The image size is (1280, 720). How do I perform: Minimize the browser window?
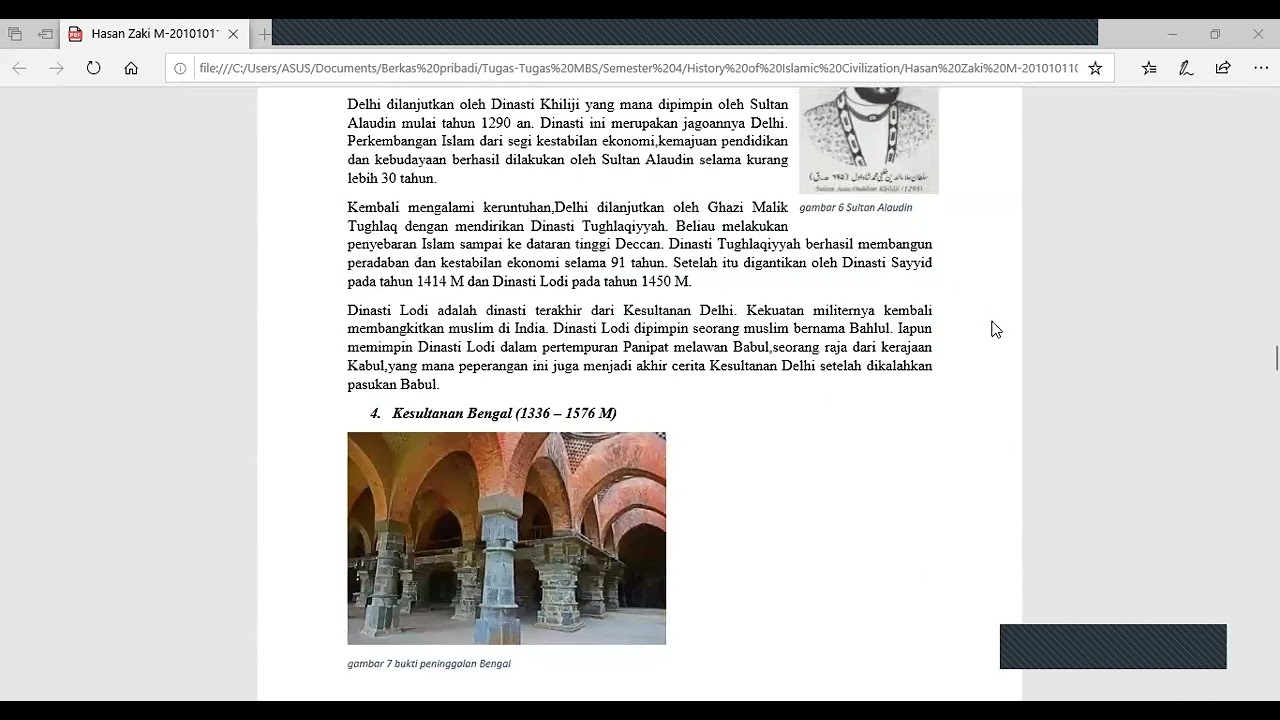pos(1172,34)
